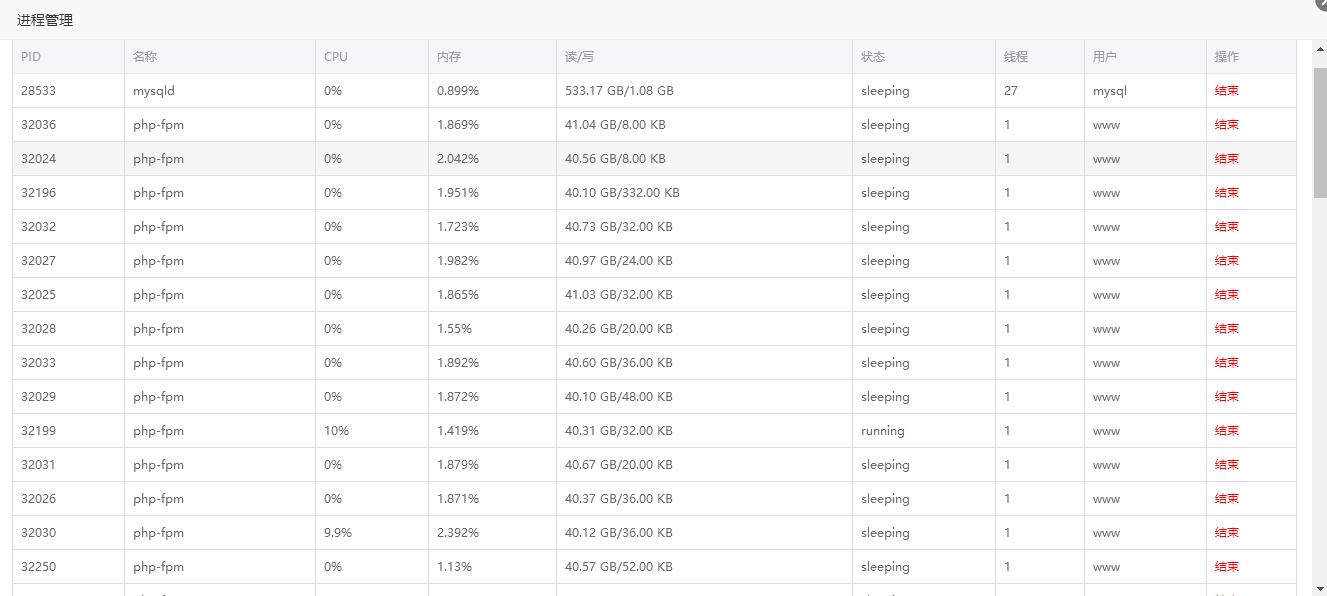Click the 内存 column header
The image size is (1327, 596).
[449, 57]
